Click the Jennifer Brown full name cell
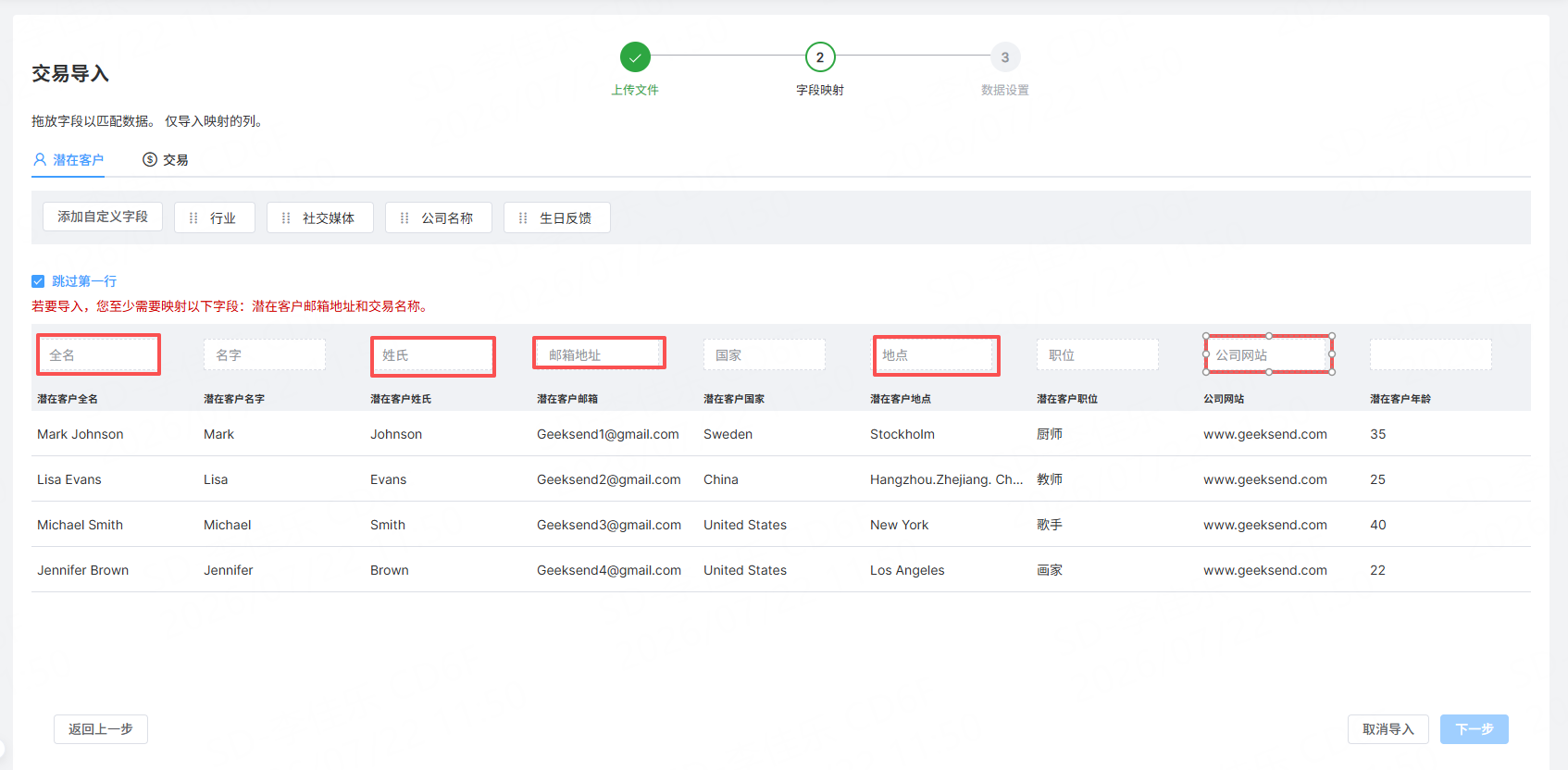This screenshot has height=770, width=1568. 83,570
